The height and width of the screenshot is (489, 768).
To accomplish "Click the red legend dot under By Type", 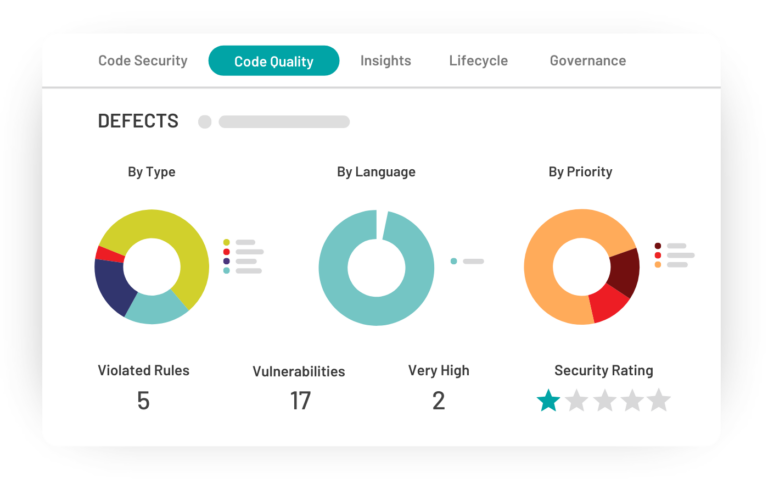I will click(226, 252).
